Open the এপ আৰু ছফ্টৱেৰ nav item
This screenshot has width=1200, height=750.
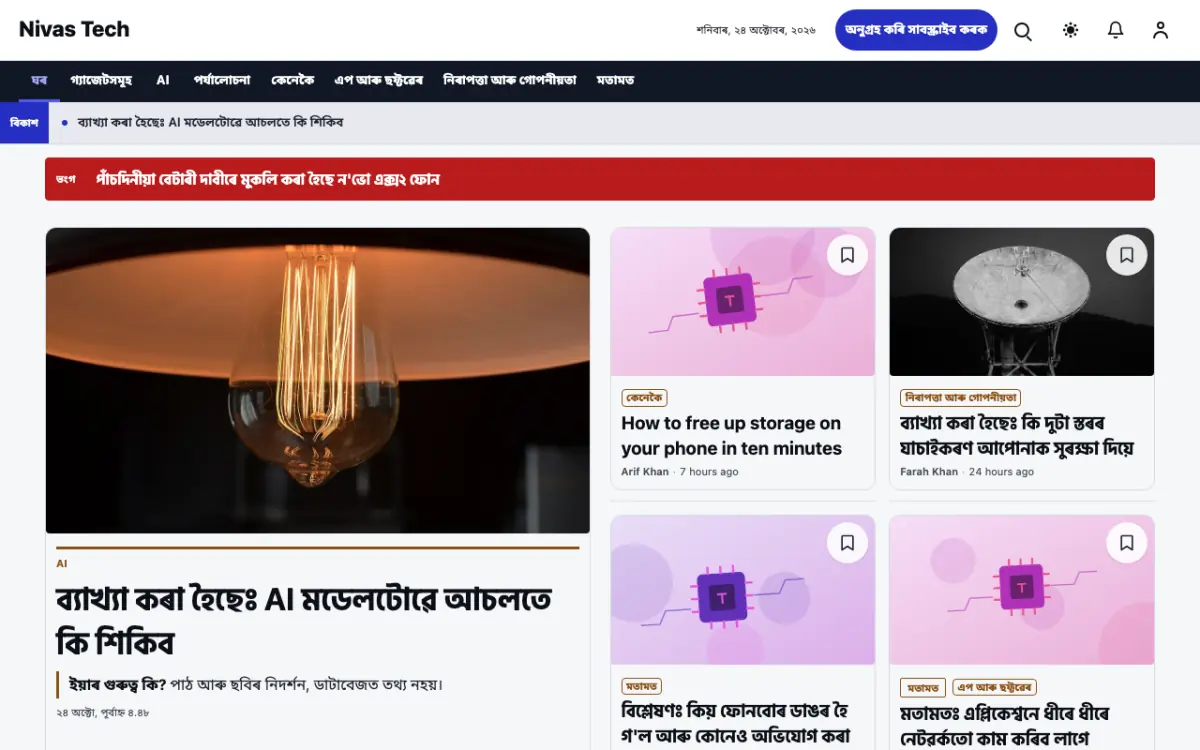pos(379,80)
